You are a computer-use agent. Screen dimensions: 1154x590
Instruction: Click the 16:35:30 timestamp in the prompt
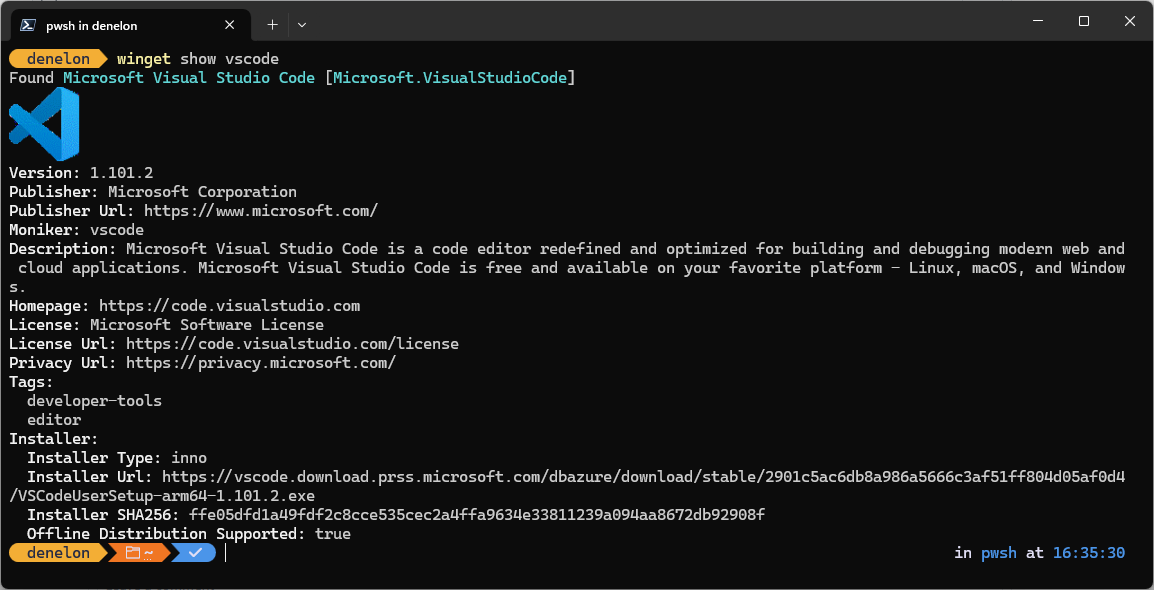(1088, 552)
